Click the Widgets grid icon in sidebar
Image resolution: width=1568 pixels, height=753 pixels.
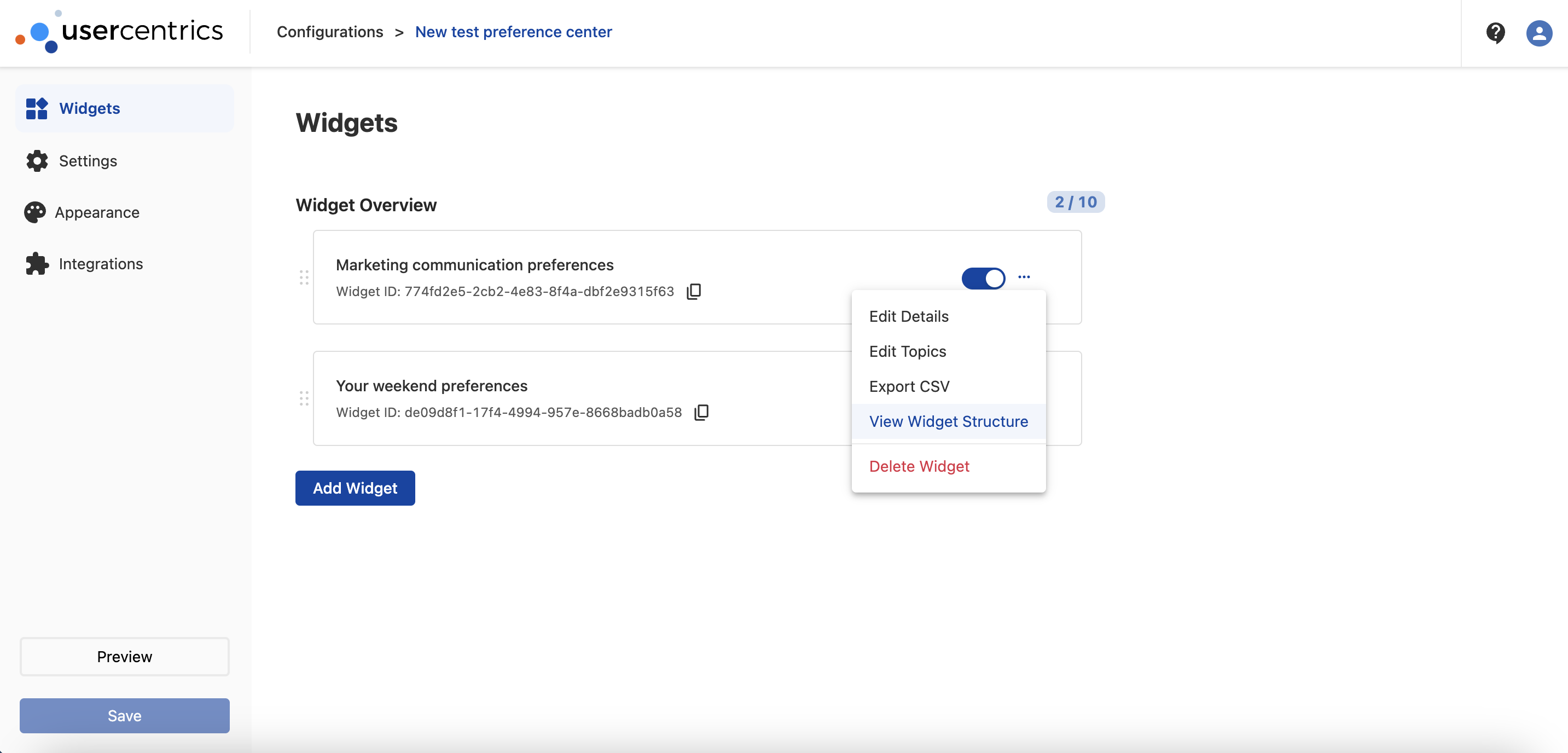point(37,108)
